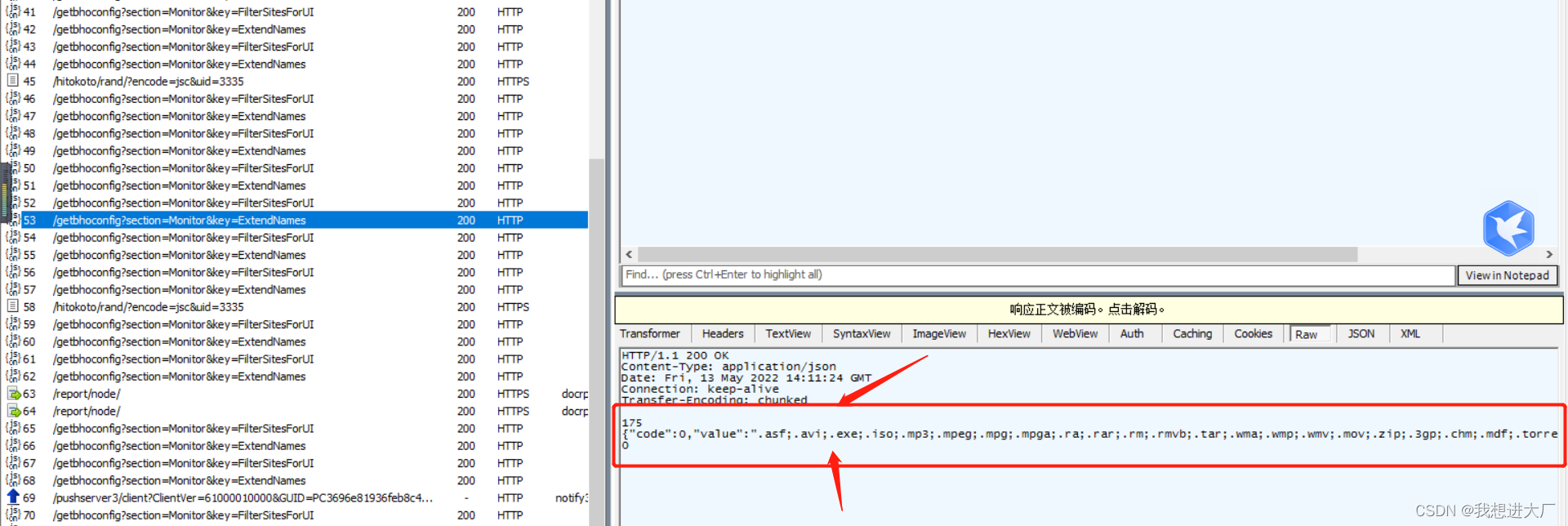The height and width of the screenshot is (526, 1568).
Task: Open the Auth tab
Action: point(1132,333)
